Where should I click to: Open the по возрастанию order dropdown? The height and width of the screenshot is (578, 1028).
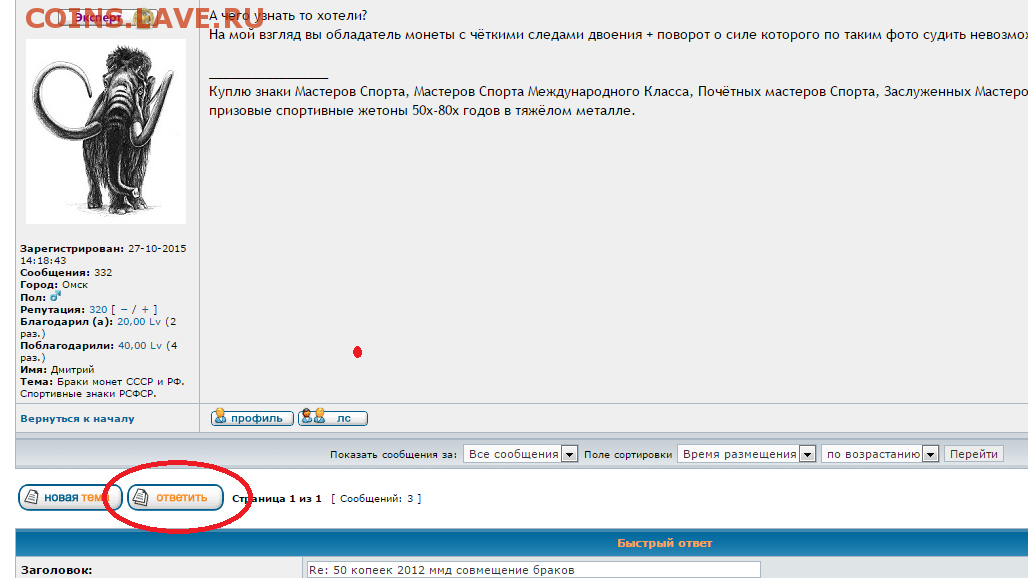coord(880,453)
